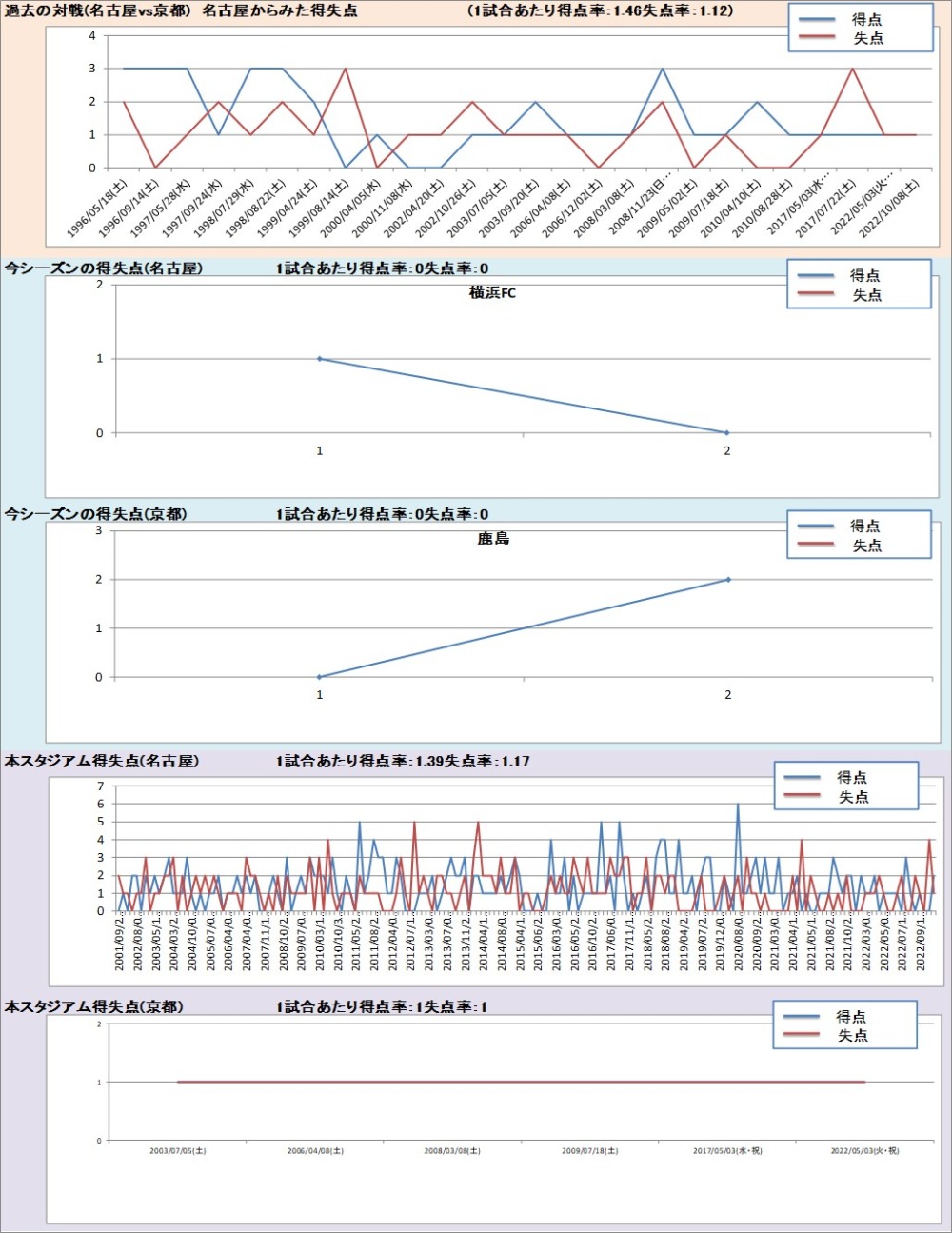Click 2008/03/08(土) axis label in bottom chart
Viewport: 952px width, 1233px height.
(x=452, y=1151)
